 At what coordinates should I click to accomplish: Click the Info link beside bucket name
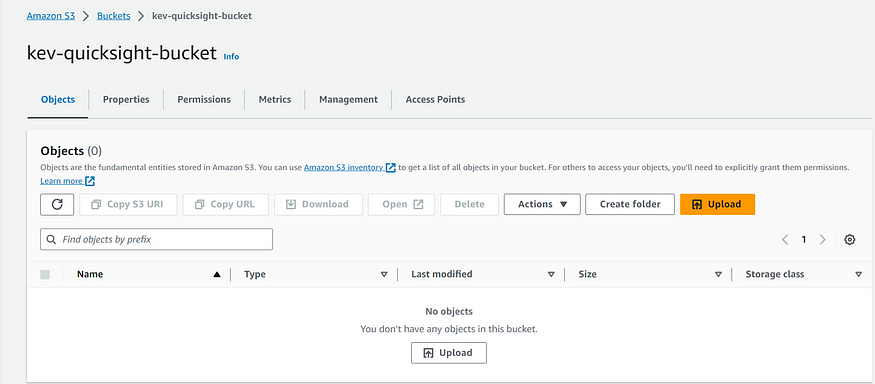pyautogui.click(x=232, y=56)
